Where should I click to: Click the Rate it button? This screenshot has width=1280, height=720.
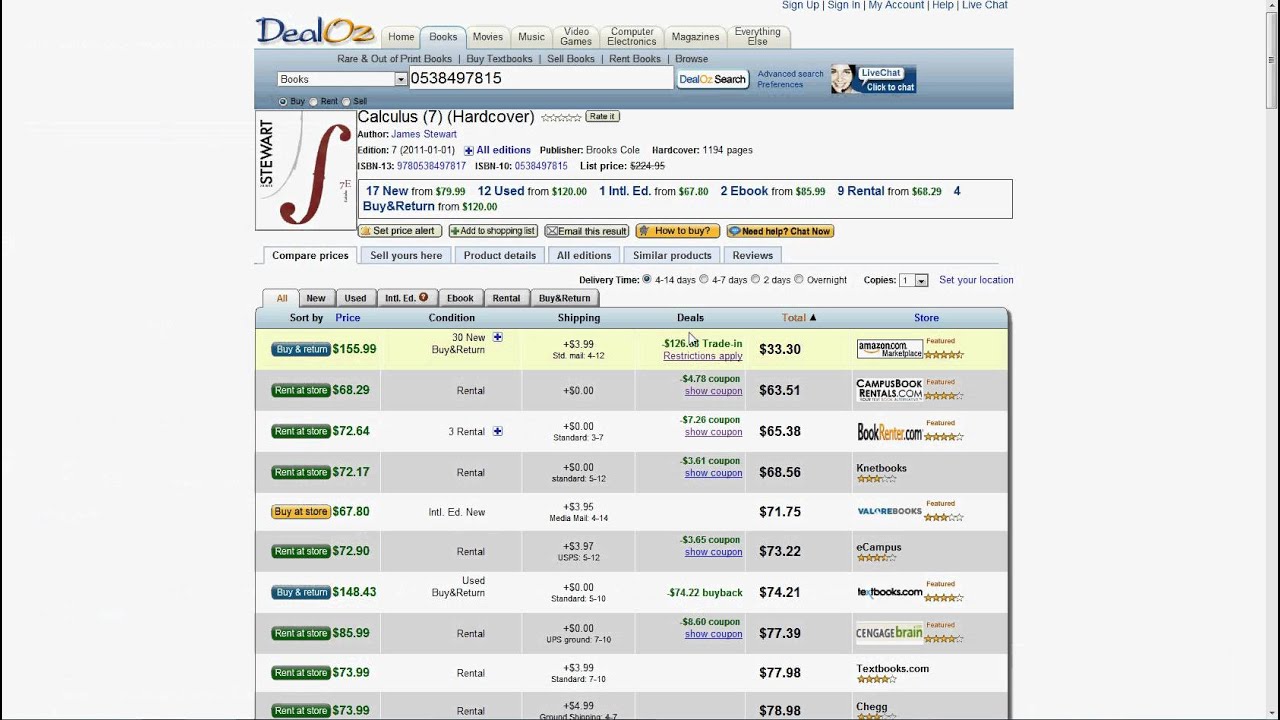[602, 117]
